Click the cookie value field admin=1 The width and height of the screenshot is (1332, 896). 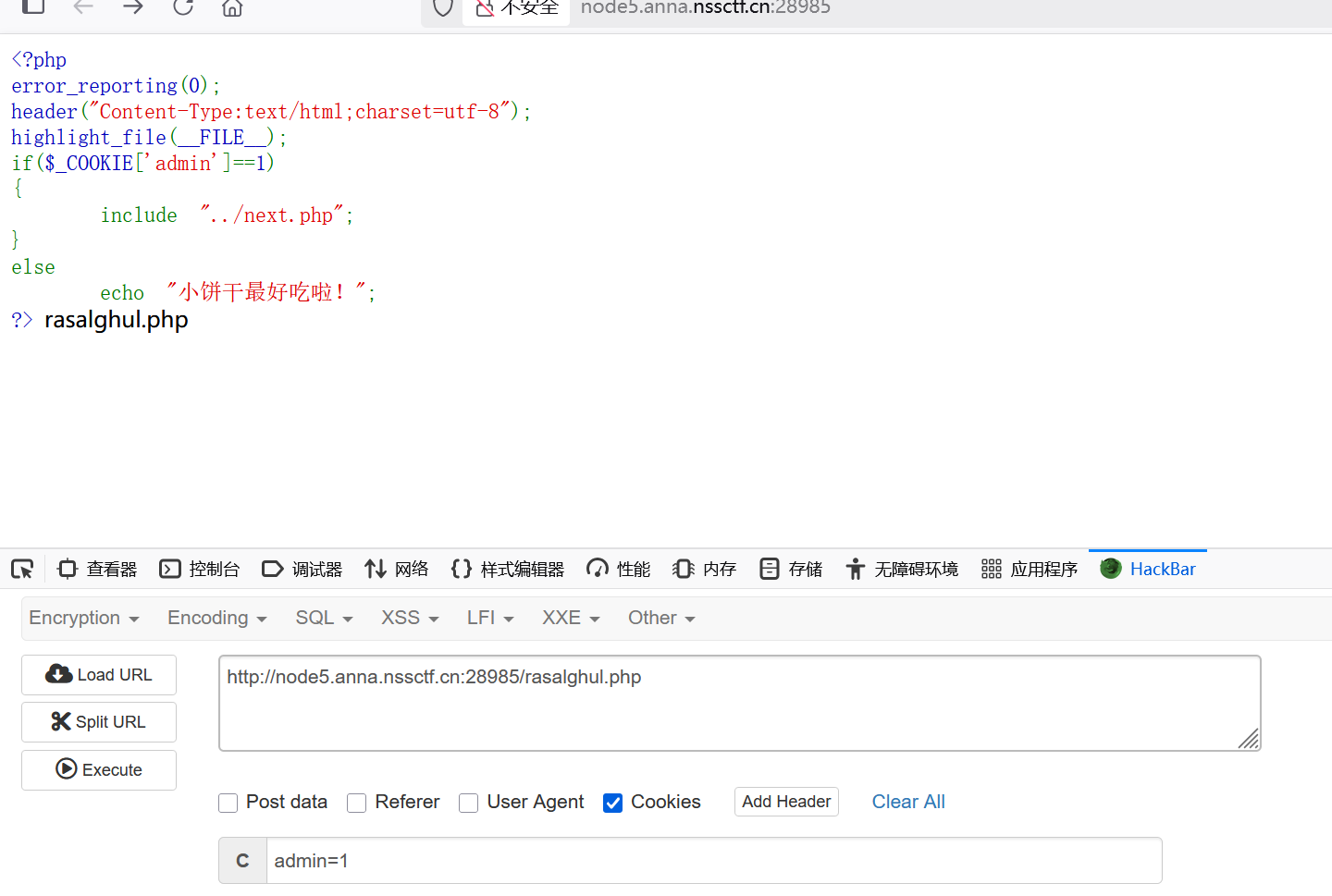click(714, 861)
